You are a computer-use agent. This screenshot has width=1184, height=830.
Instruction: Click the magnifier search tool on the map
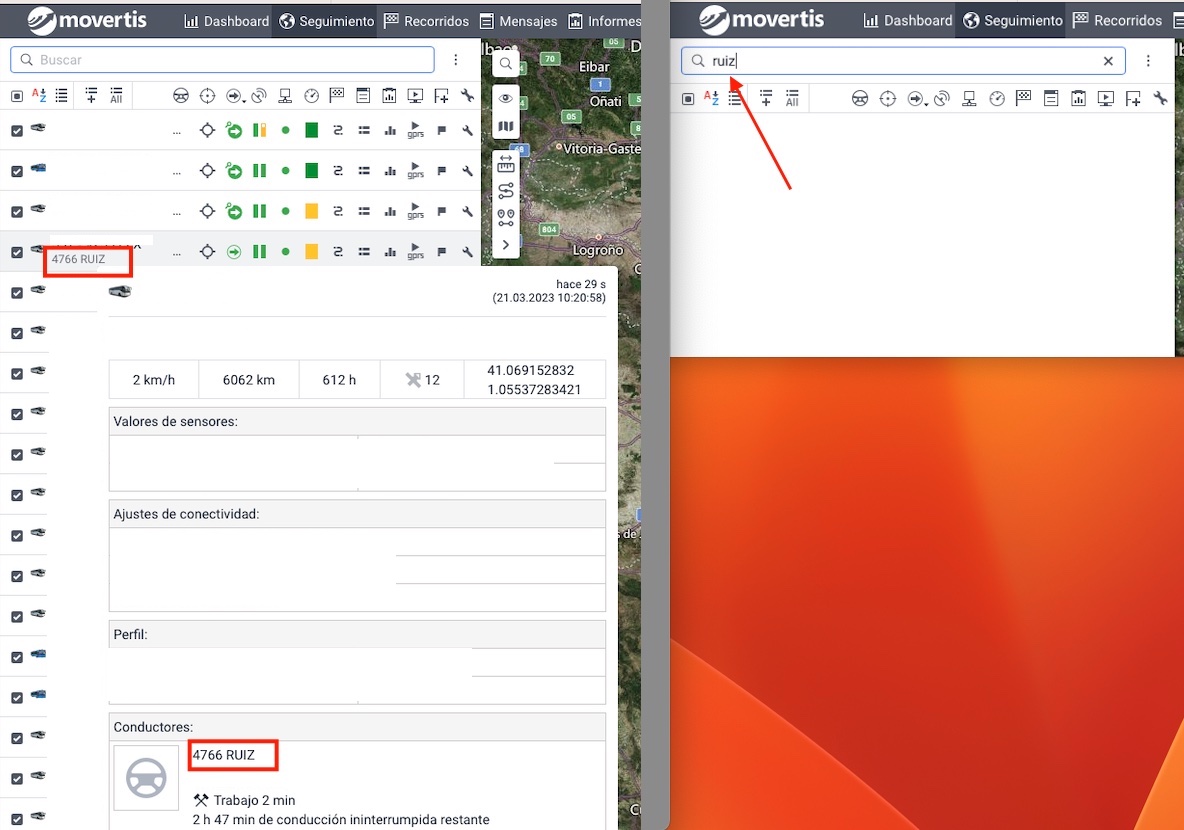(506, 64)
